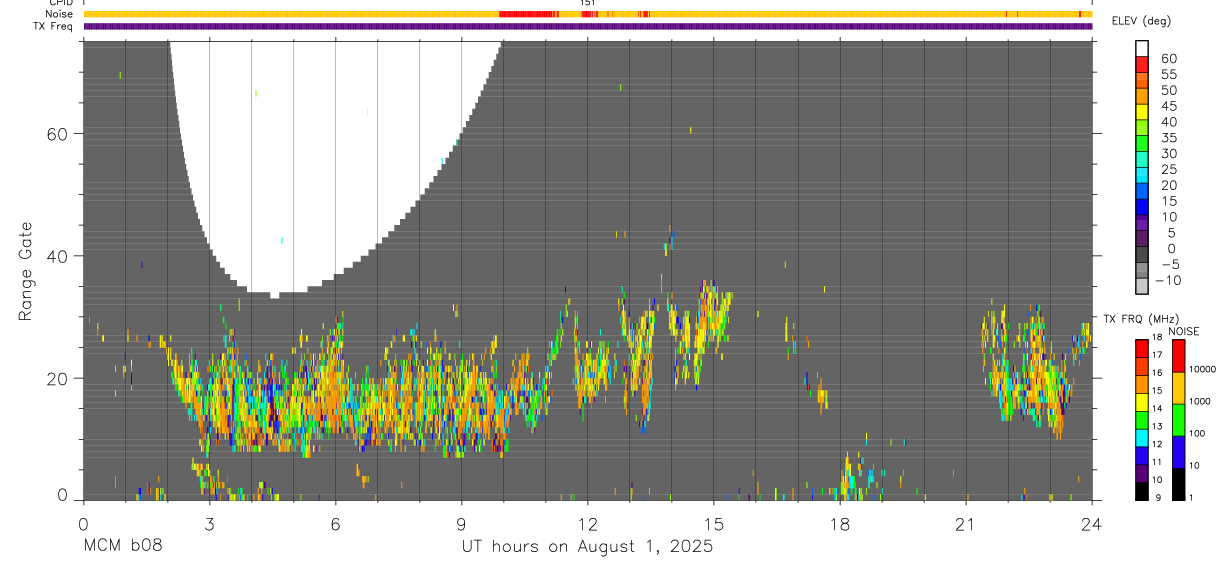The width and height of the screenshot is (1228, 567).
Task: Click the 'Noise' row label at top
Action: [60, 15]
